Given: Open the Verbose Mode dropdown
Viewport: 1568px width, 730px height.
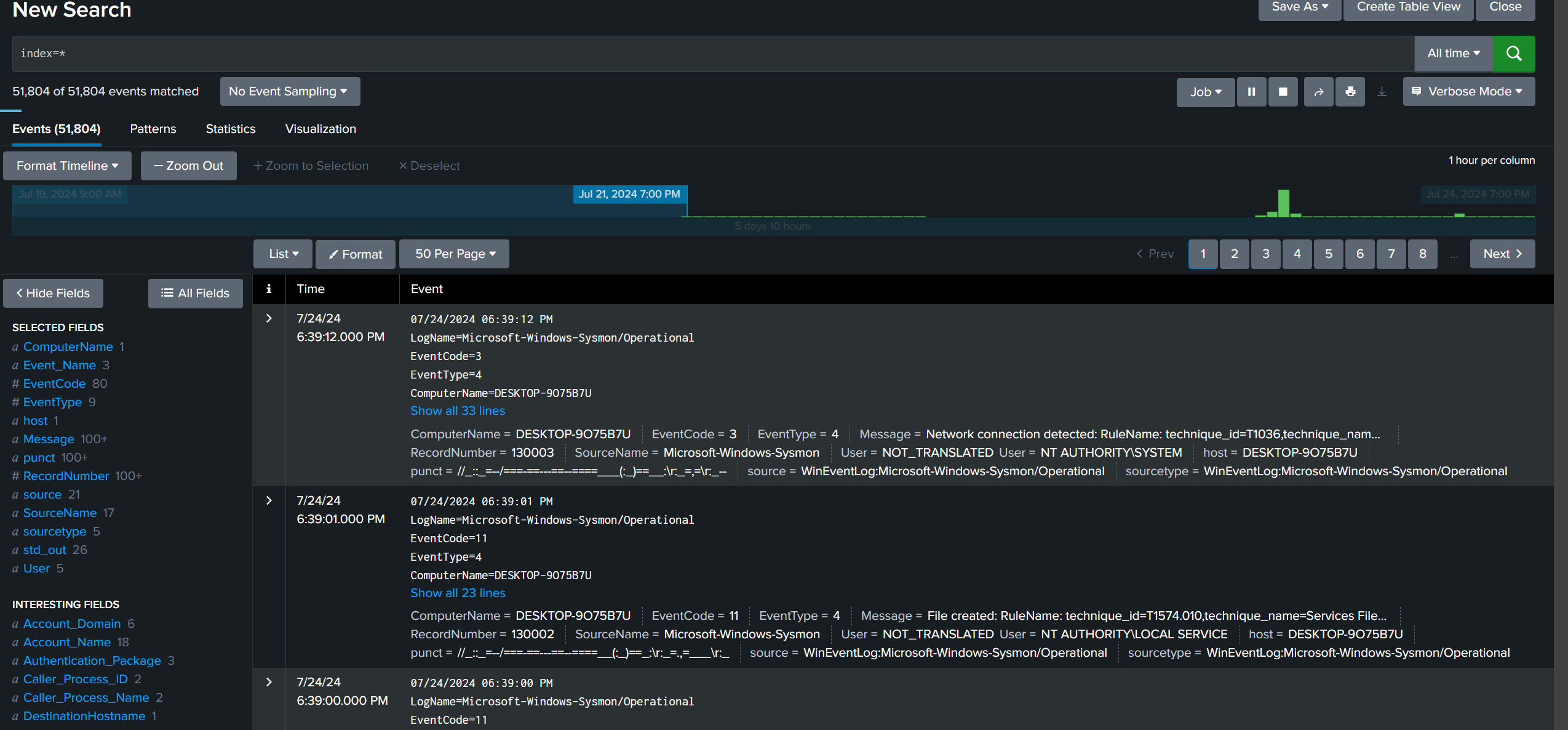Looking at the screenshot, I should point(1469,91).
